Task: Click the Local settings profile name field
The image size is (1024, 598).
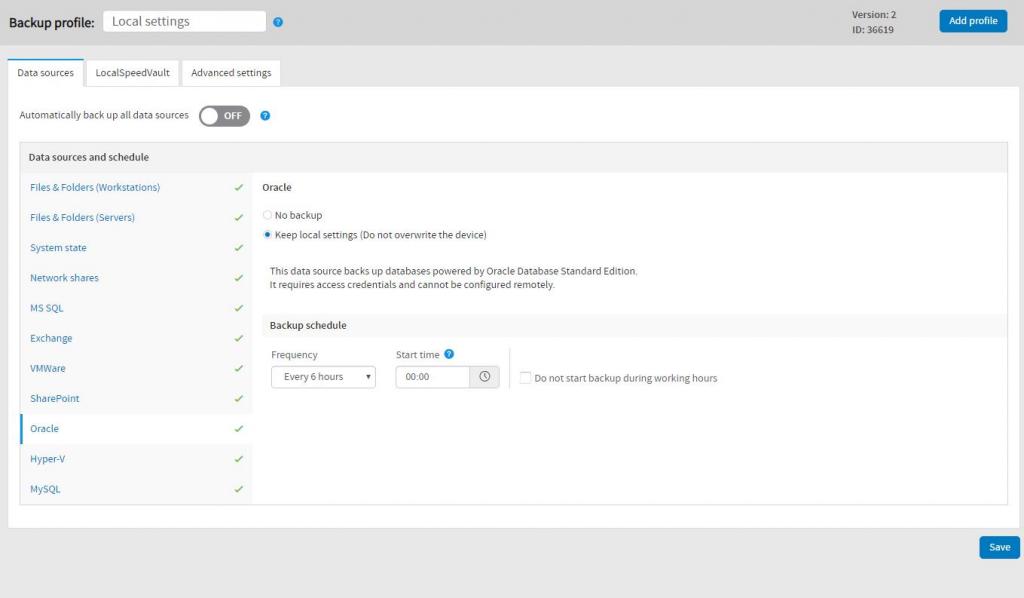Action: coord(183,20)
